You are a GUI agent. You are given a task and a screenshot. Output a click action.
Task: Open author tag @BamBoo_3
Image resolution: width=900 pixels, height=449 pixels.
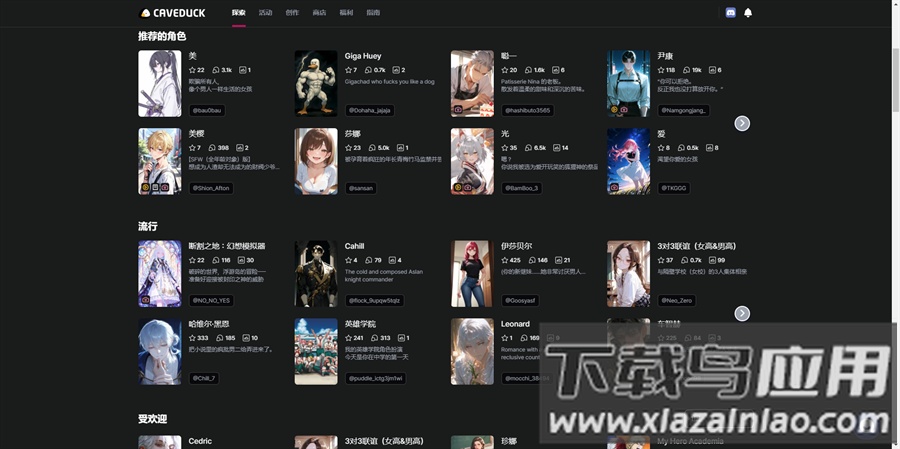tap(521, 188)
